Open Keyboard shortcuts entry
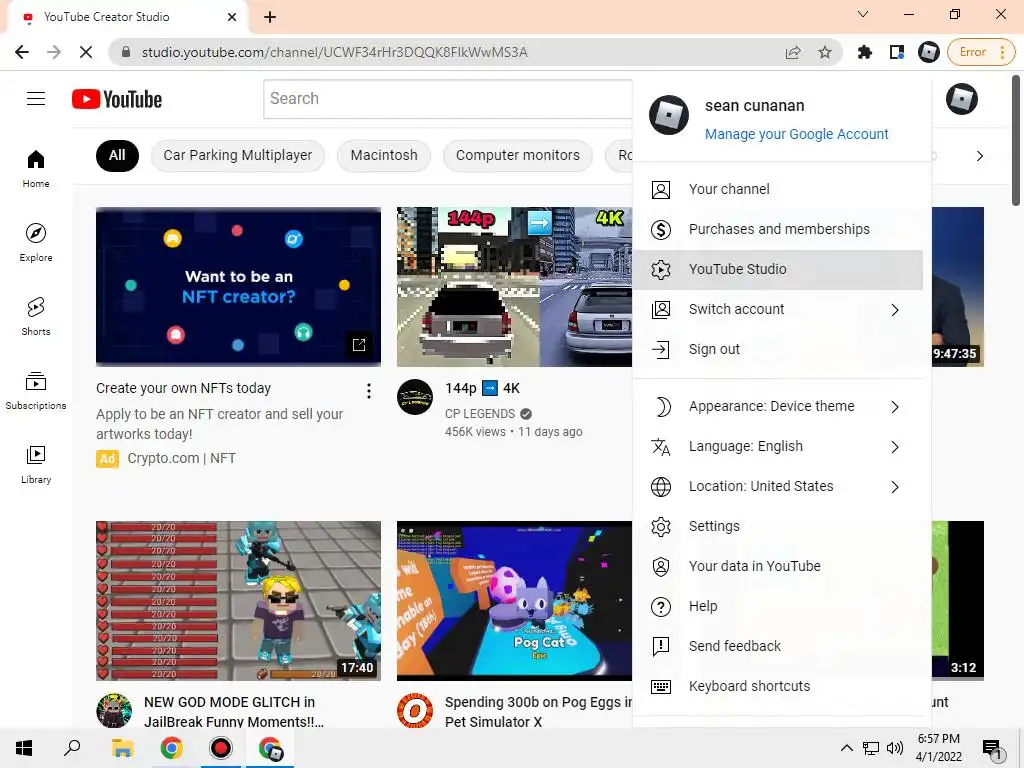1024x768 pixels. (x=778, y=686)
